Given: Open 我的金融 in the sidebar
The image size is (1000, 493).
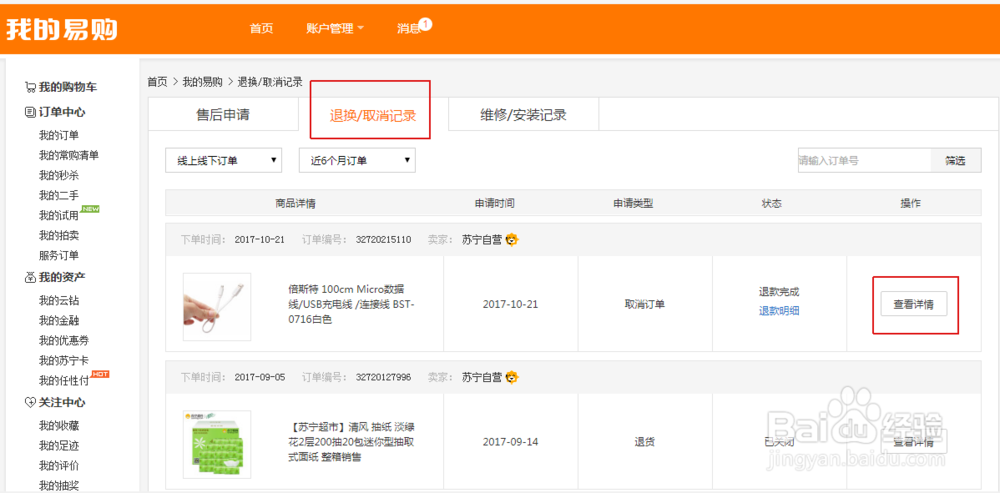Looking at the screenshot, I should coord(59,320).
